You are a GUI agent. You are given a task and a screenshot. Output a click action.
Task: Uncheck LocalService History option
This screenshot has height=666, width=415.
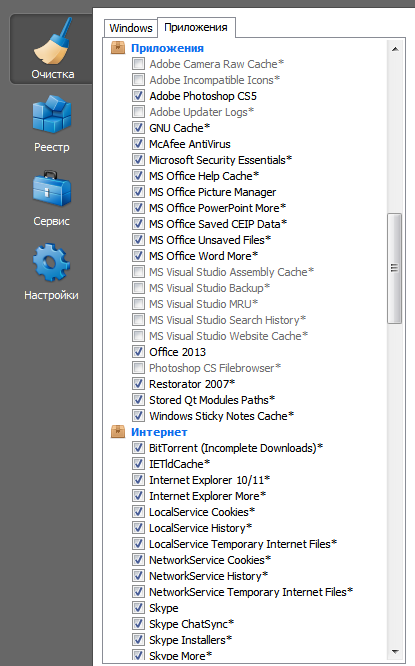[138, 528]
